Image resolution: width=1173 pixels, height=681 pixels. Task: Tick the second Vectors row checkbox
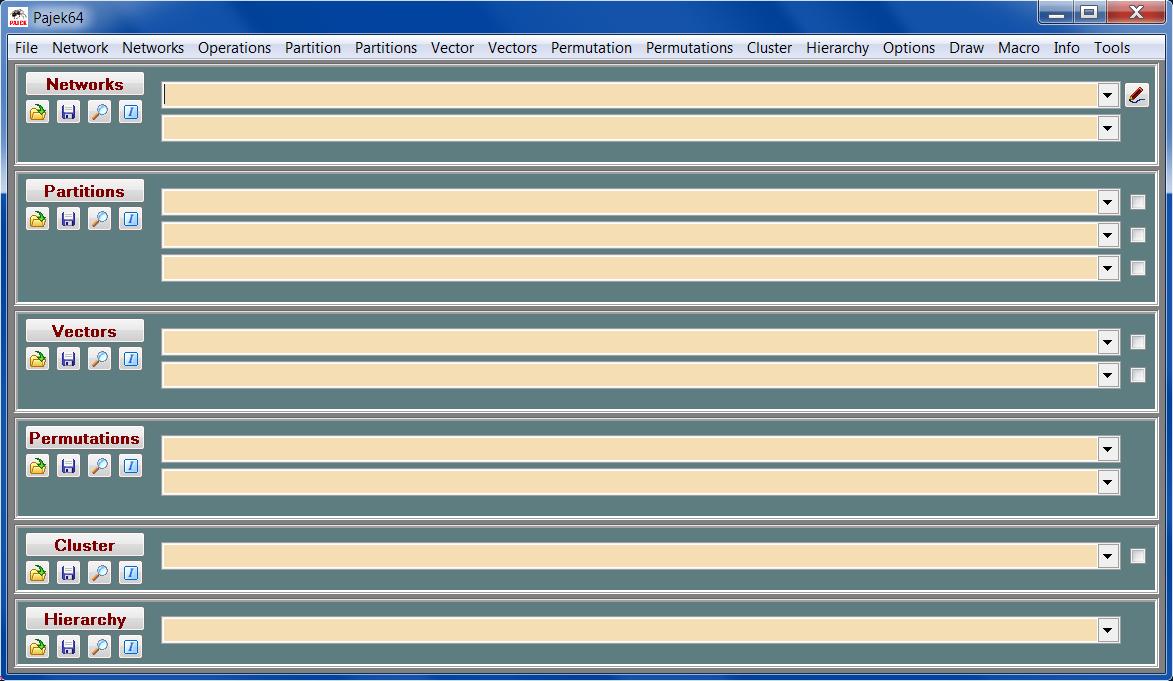click(1138, 375)
